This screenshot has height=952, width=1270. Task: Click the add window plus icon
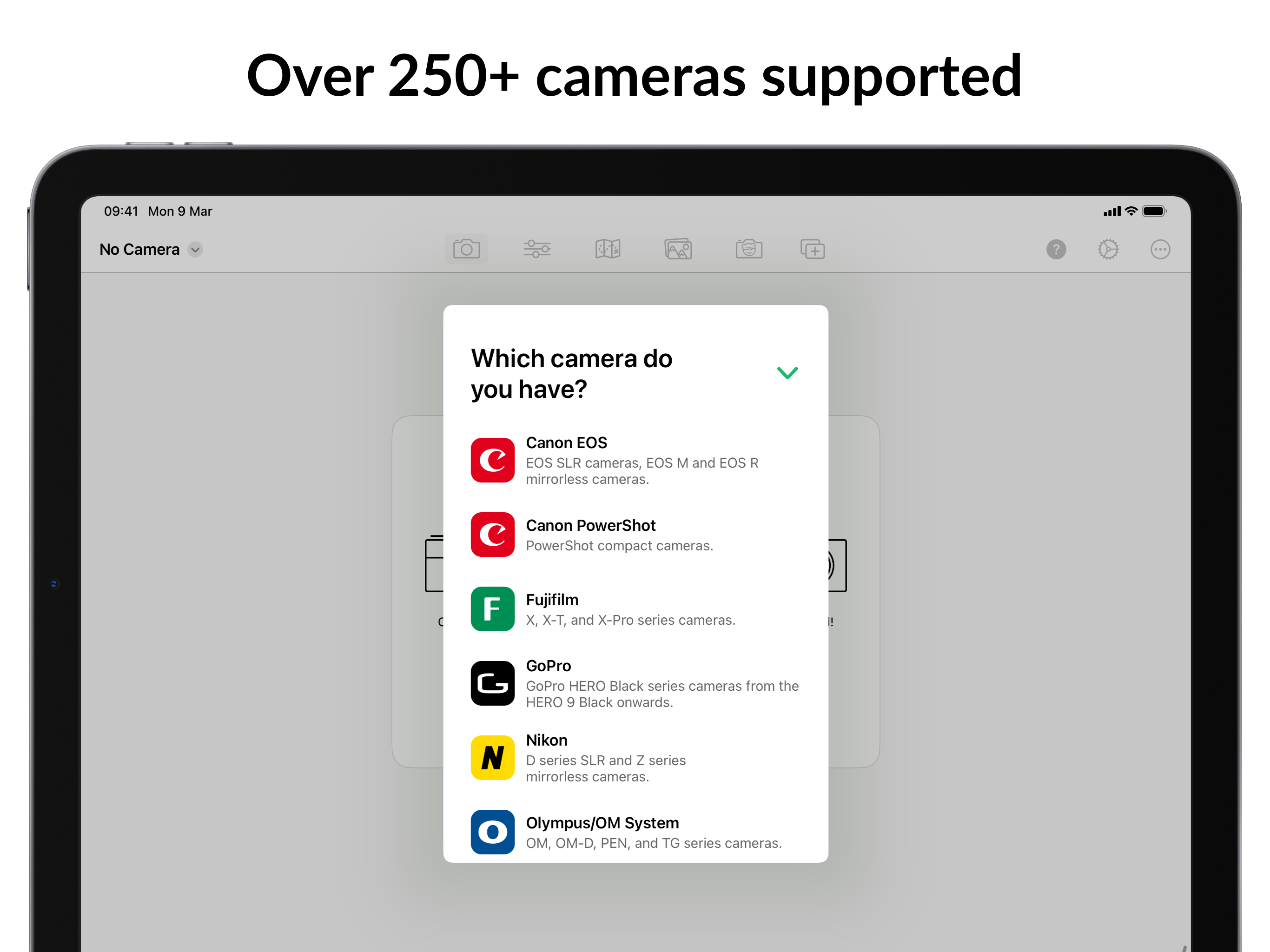[813, 249]
